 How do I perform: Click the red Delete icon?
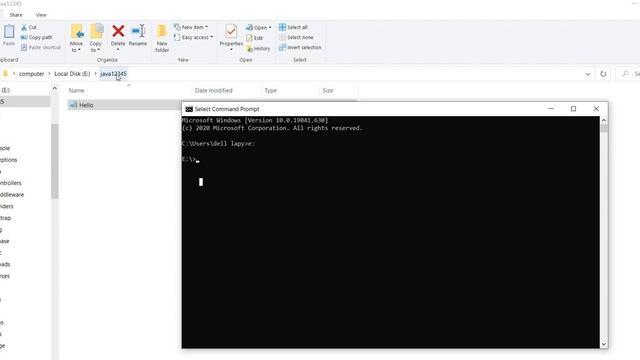(x=118, y=31)
